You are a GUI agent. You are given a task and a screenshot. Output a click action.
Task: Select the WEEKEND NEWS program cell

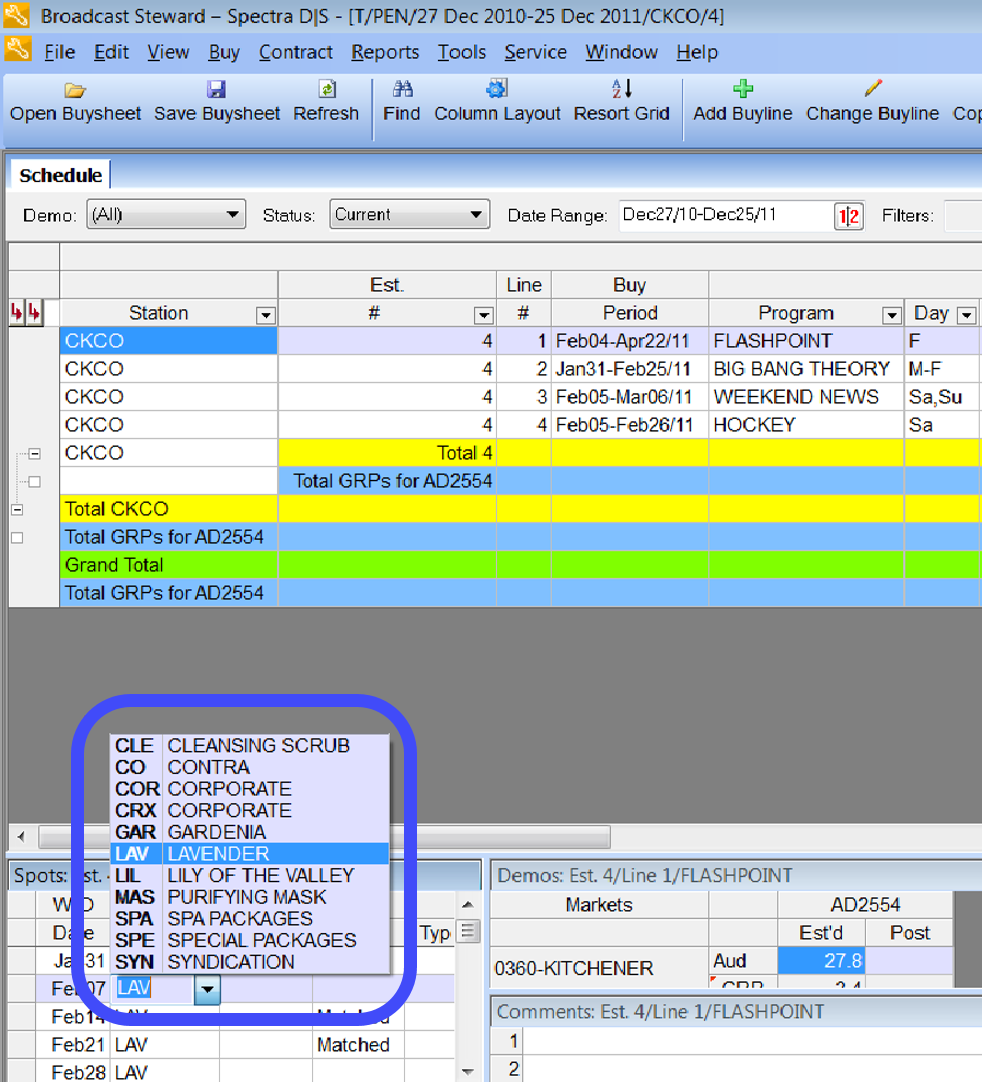click(x=806, y=397)
